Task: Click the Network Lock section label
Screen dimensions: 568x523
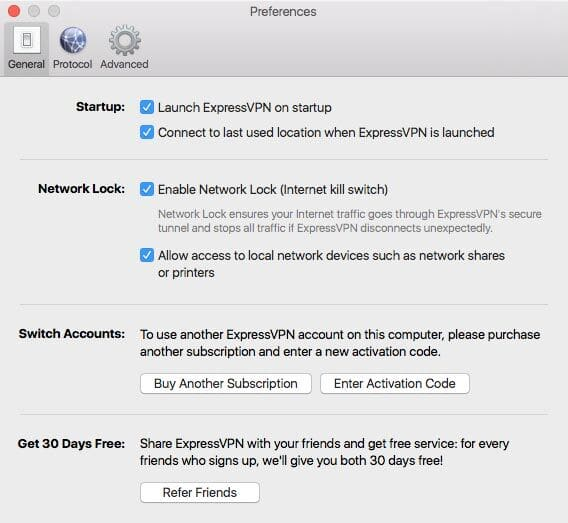Action: pos(82,189)
